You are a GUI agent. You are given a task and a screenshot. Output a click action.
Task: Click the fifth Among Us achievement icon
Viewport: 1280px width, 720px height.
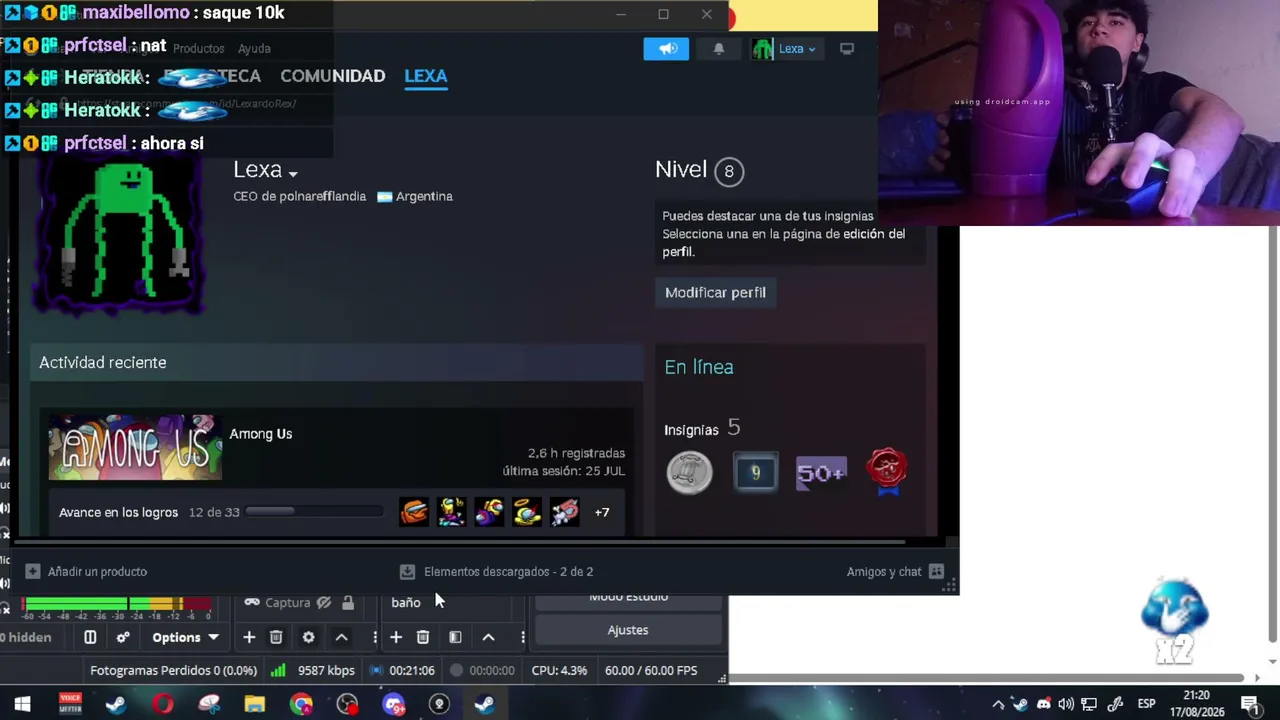coord(565,512)
